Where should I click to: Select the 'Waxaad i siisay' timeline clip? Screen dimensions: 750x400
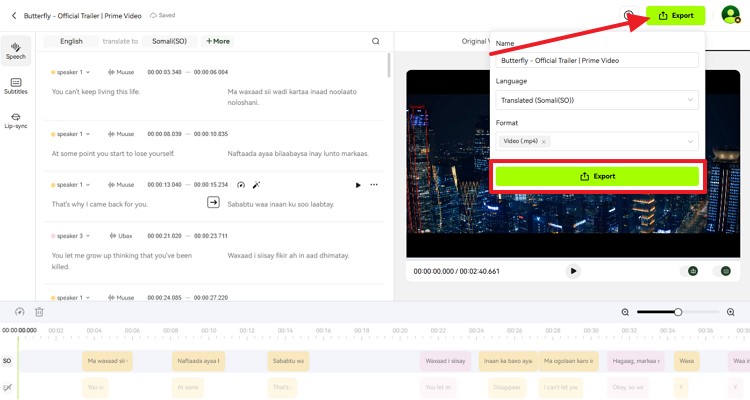(445, 361)
